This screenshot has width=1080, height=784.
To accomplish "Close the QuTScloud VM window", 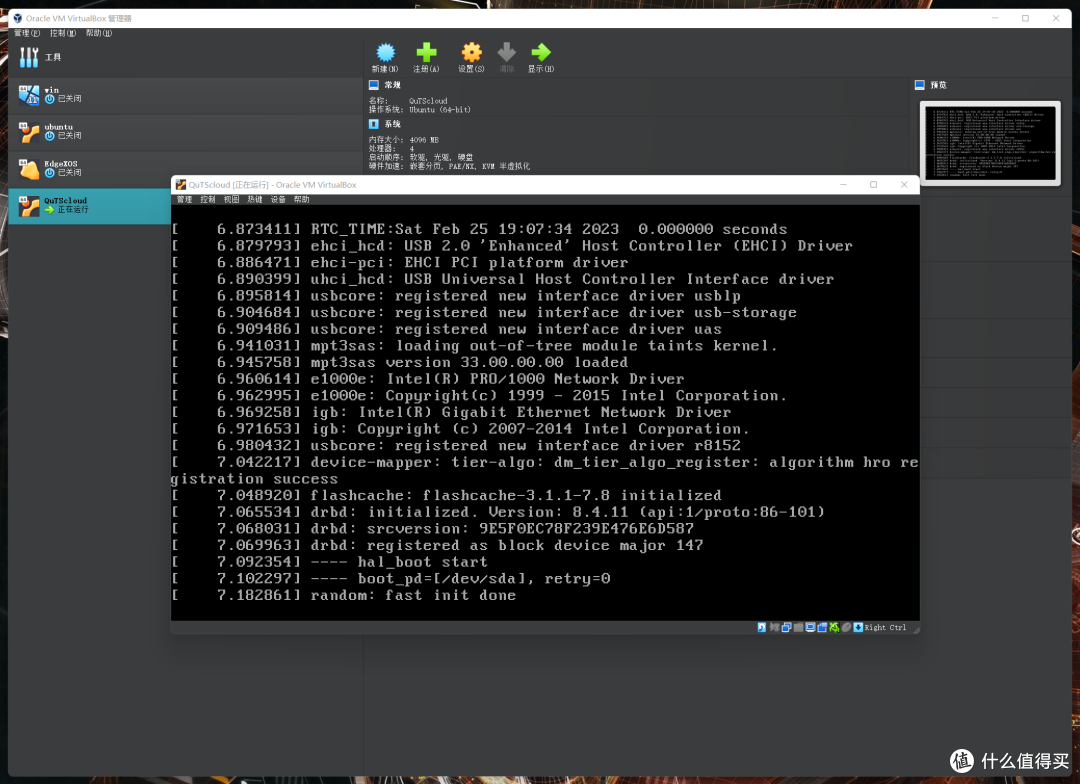I will pos(904,185).
